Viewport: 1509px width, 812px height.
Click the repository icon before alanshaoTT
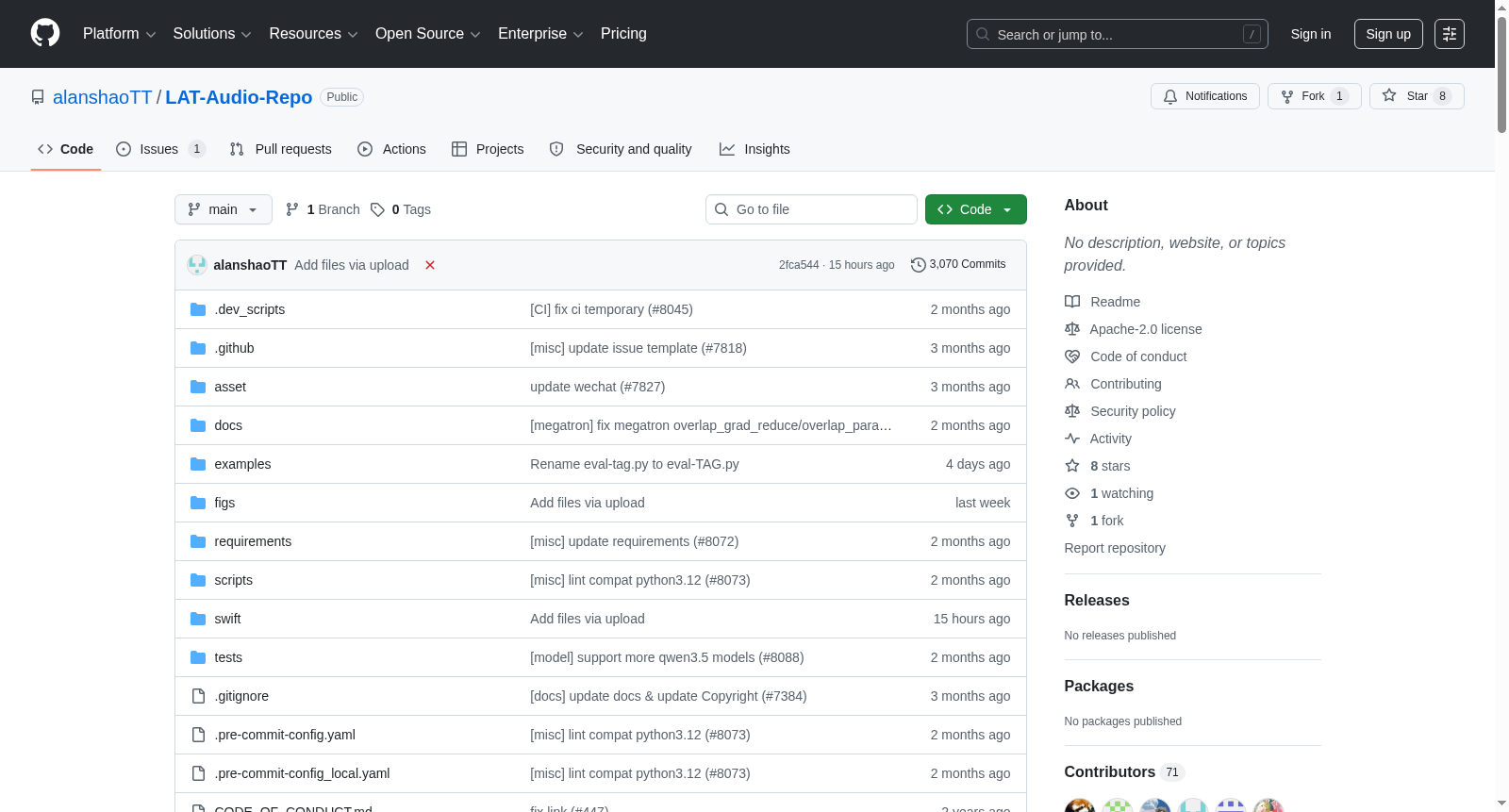[38, 97]
